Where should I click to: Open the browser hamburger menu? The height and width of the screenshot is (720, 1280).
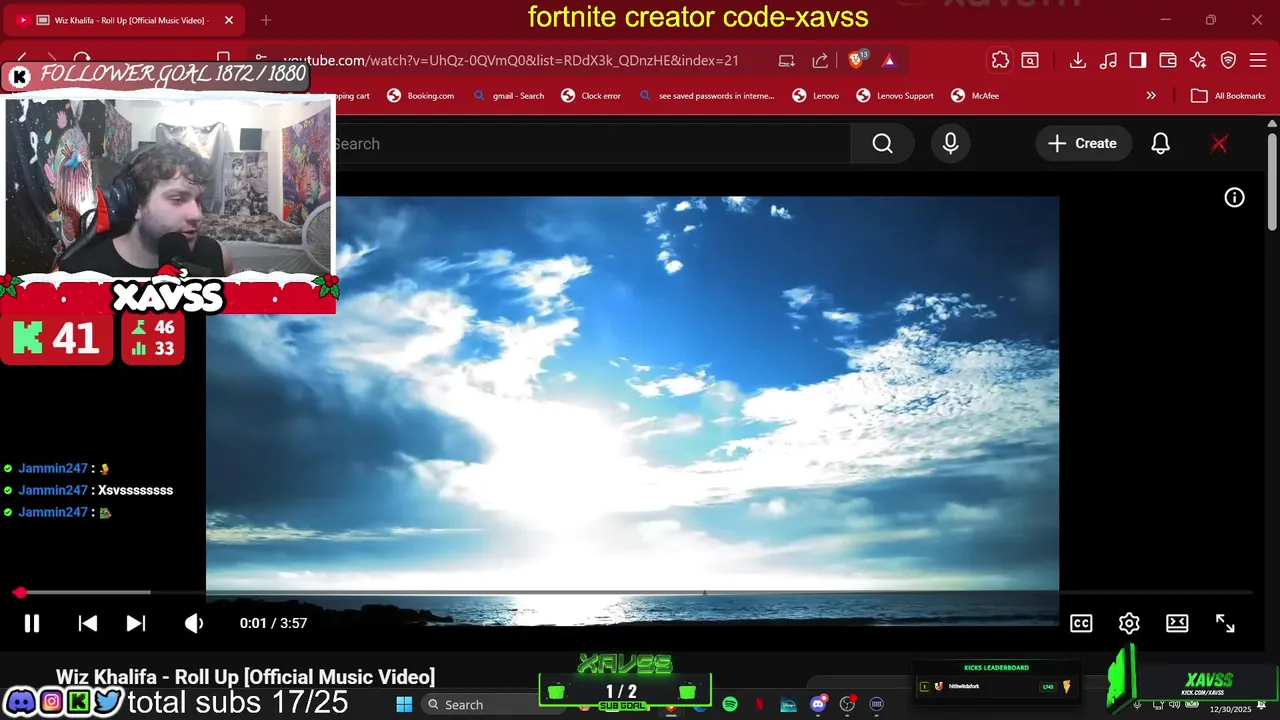1257,61
